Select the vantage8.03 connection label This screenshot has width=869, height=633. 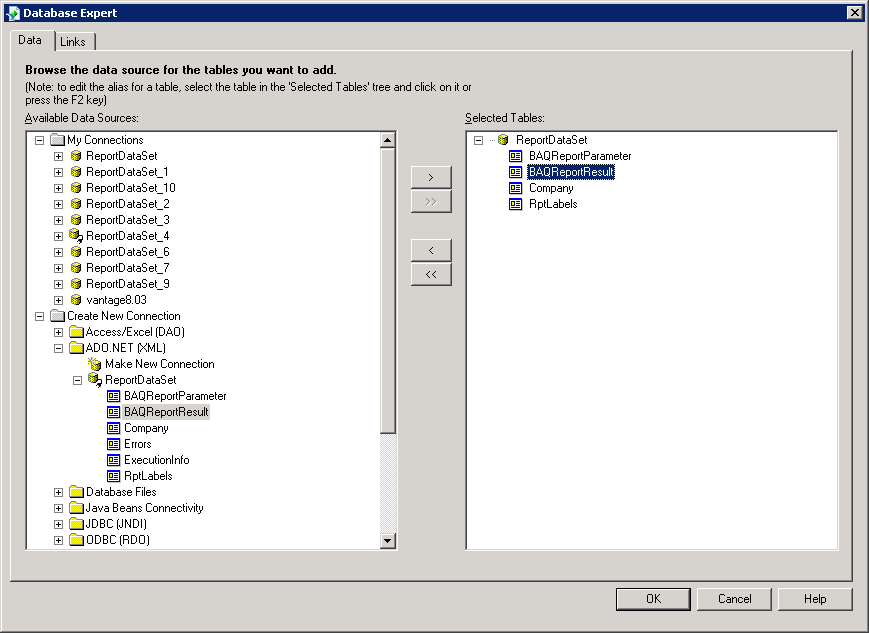coord(116,300)
